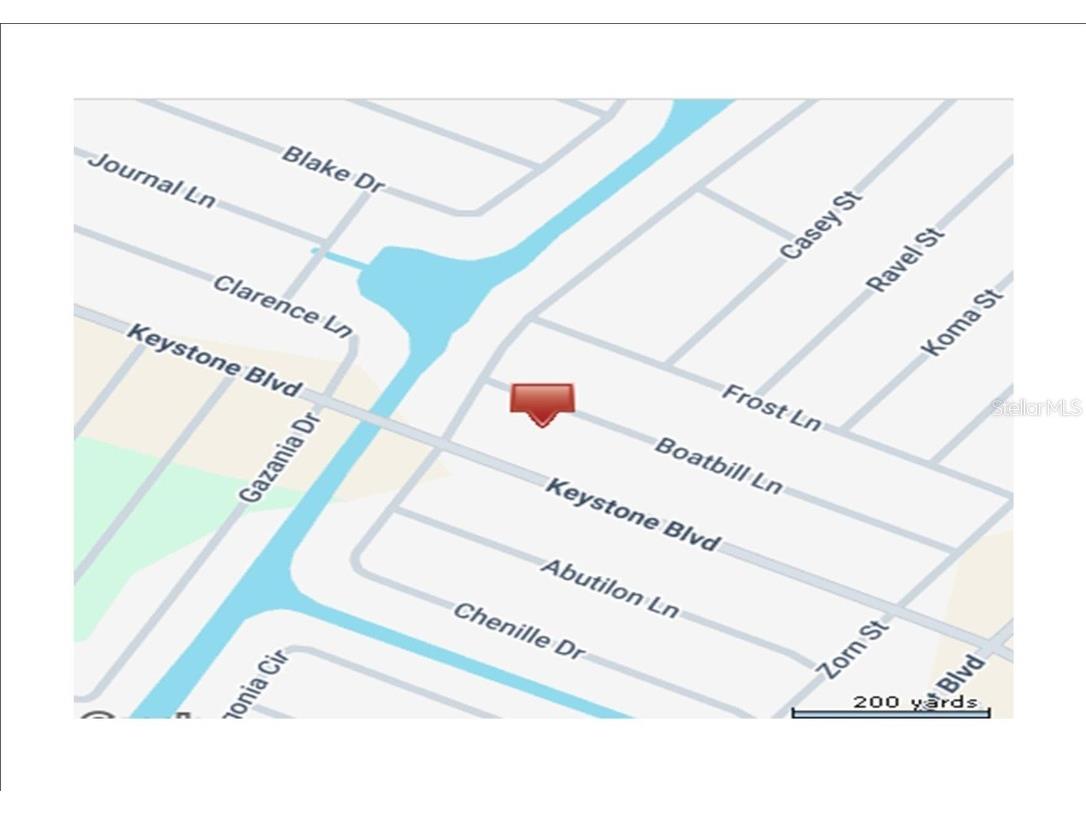Select the Zorn St label
This screenshot has width=1086, height=814.
(x=852, y=649)
